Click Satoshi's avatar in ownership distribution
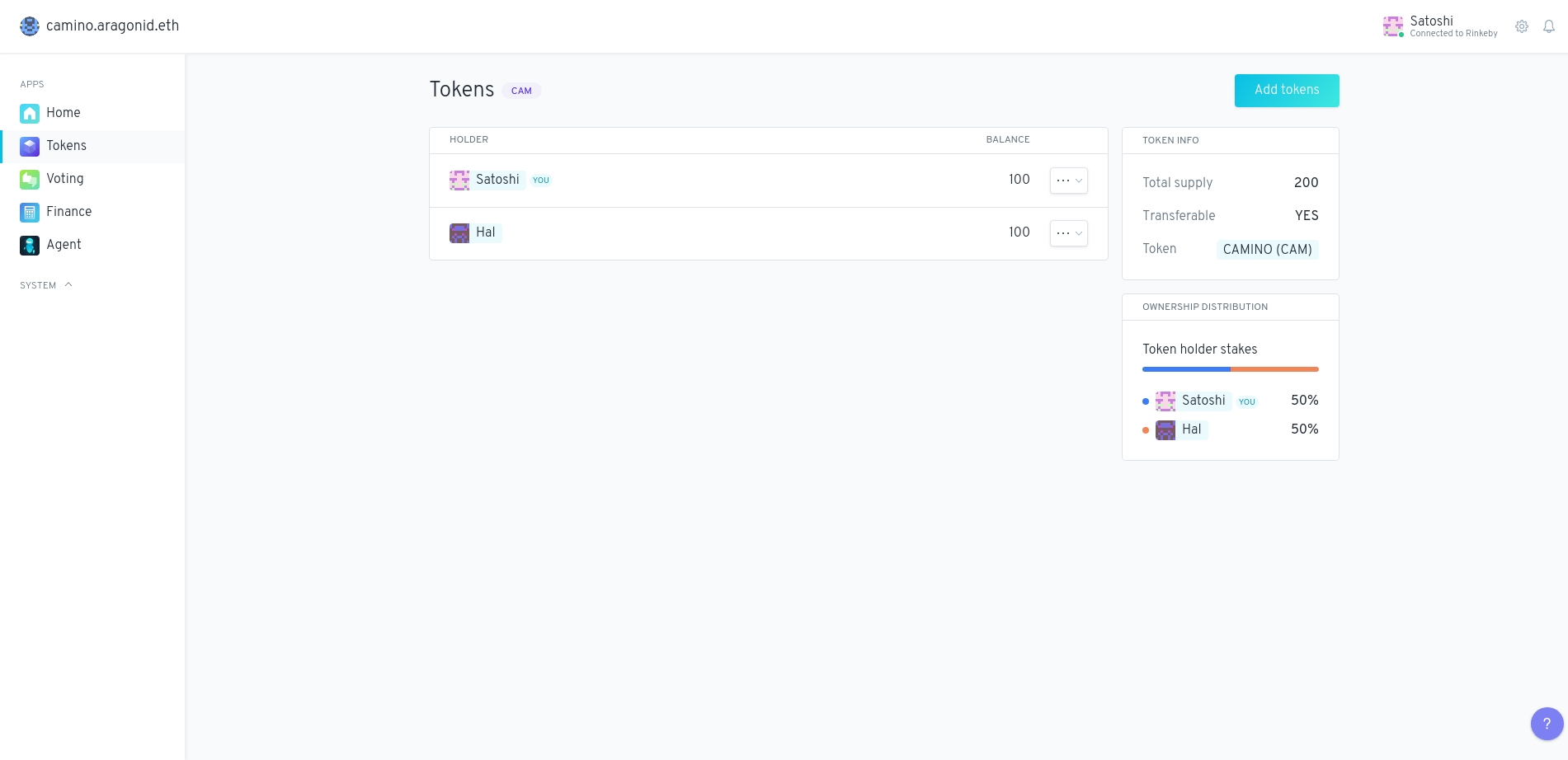This screenshot has width=1568, height=760. pos(1165,401)
